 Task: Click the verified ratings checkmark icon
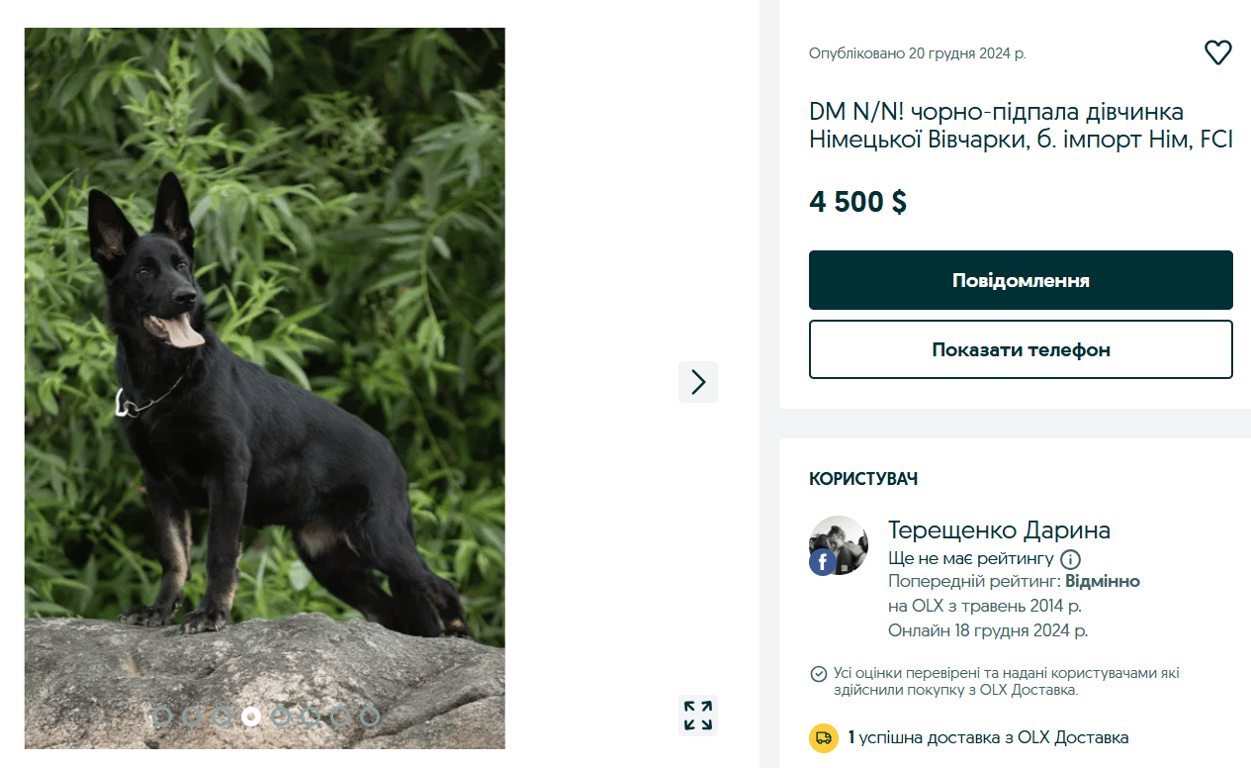818,674
